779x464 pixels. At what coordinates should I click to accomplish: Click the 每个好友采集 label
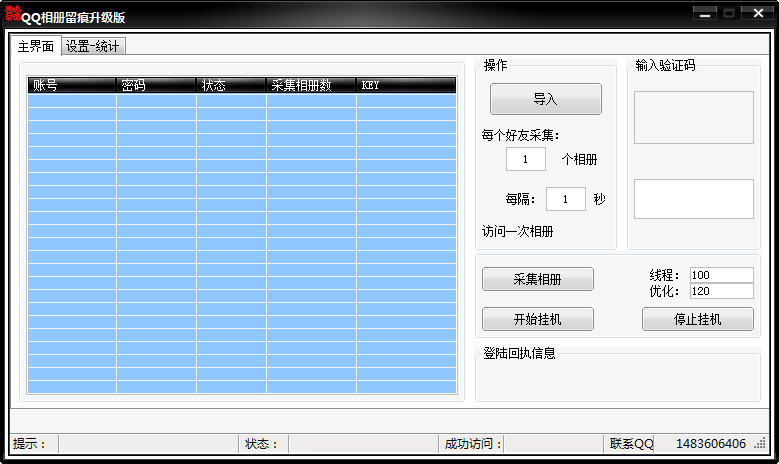point(521,135)
